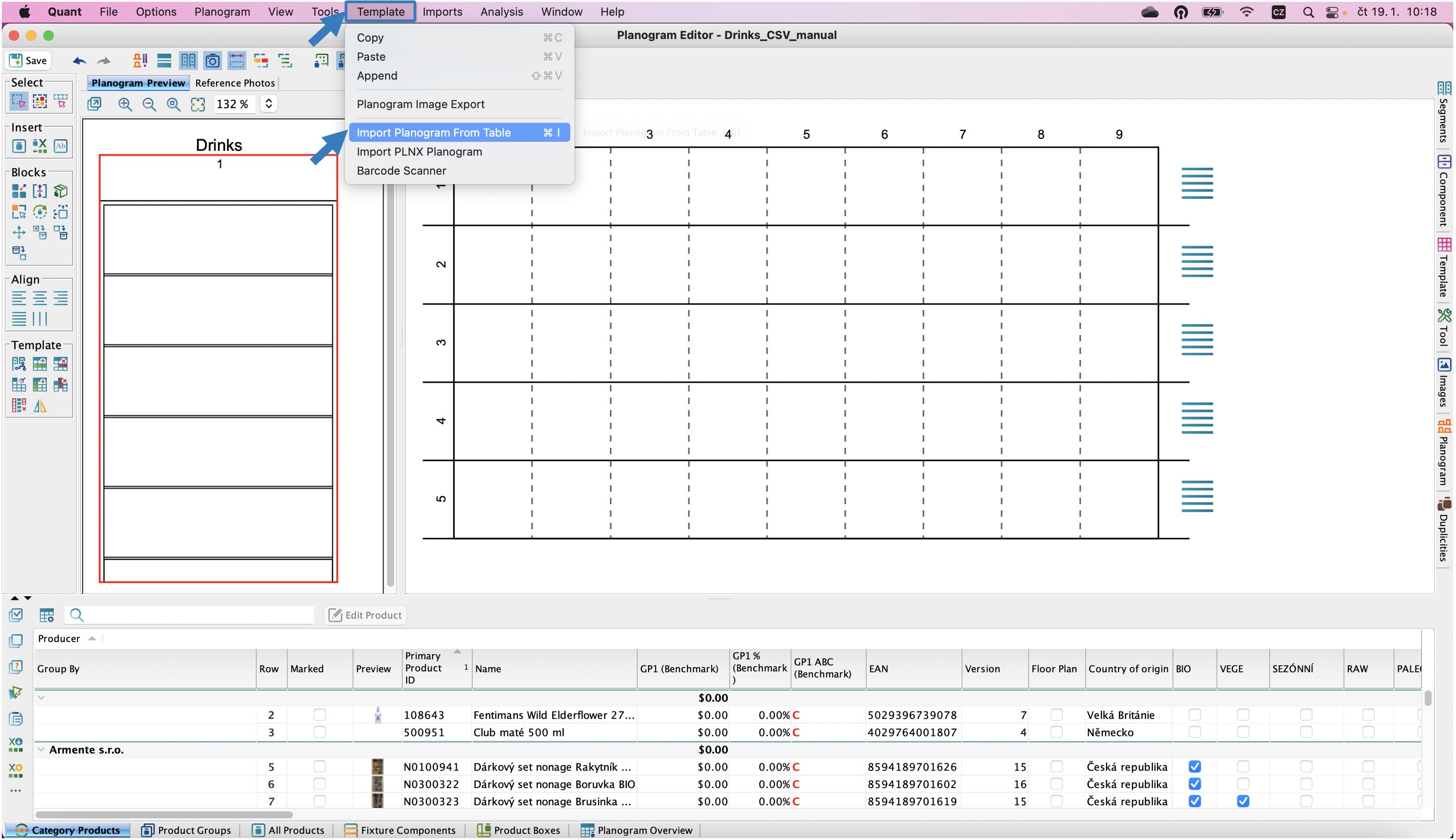
Task: Click the four-arrow move icon in Blocks
Action: [19, 233]
